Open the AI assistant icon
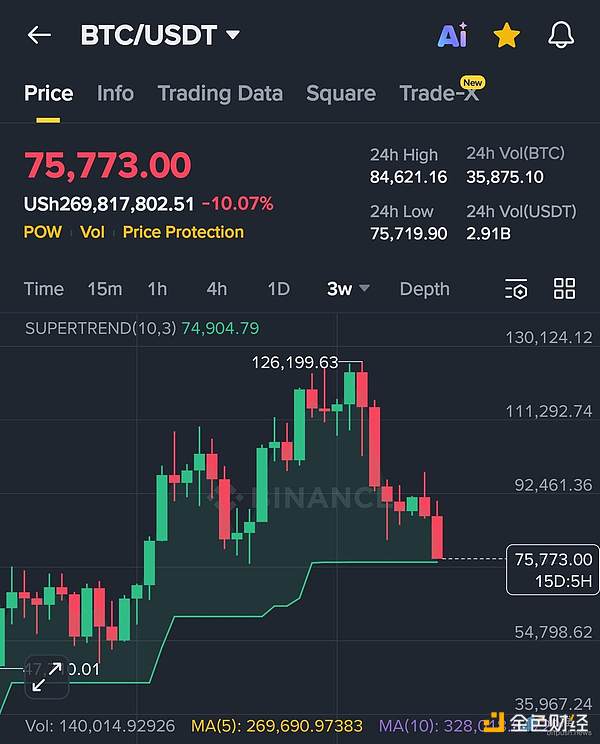This screenshot has height=744, width=600. click(x=452, y=36)
